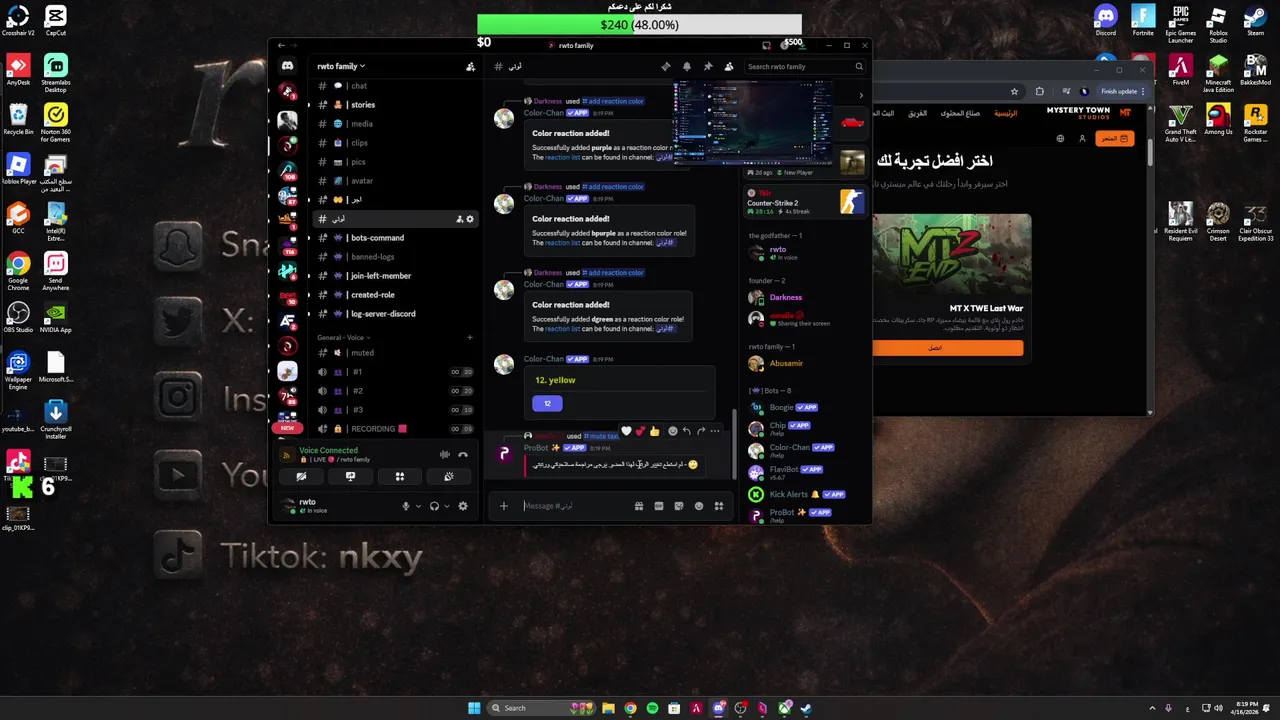Join voice channel #2
This screenshot has width=1280, height=720.
click(394, 391)
